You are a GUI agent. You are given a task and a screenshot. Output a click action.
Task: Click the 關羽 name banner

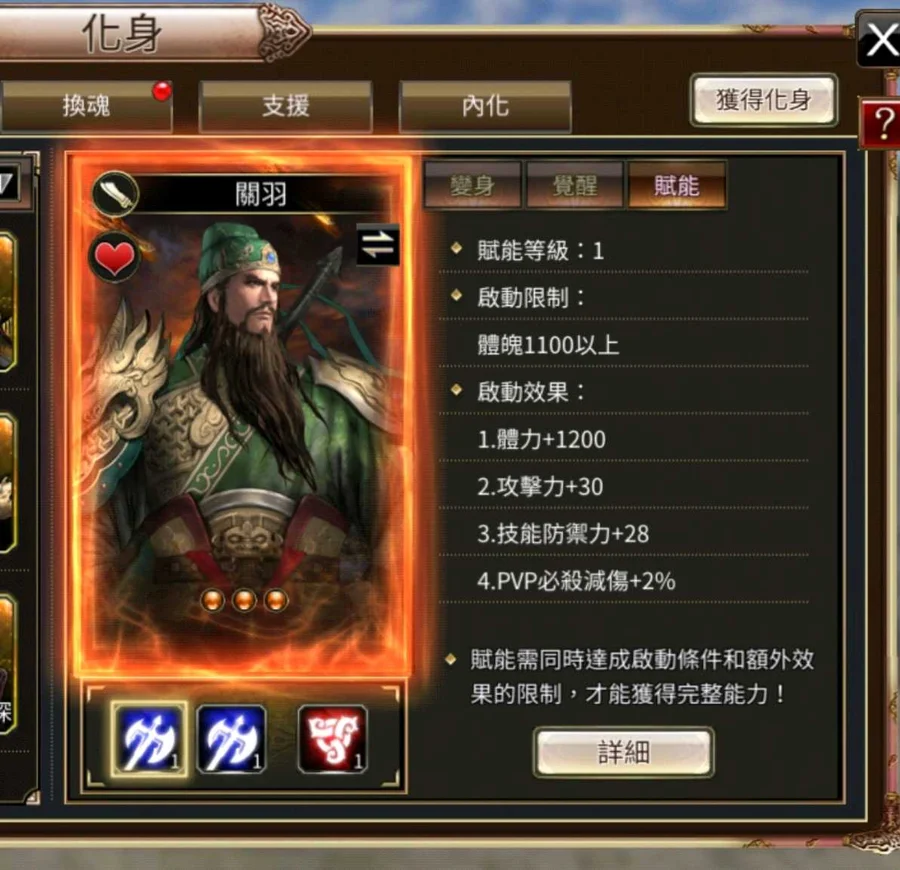click(x=261, y=194)
